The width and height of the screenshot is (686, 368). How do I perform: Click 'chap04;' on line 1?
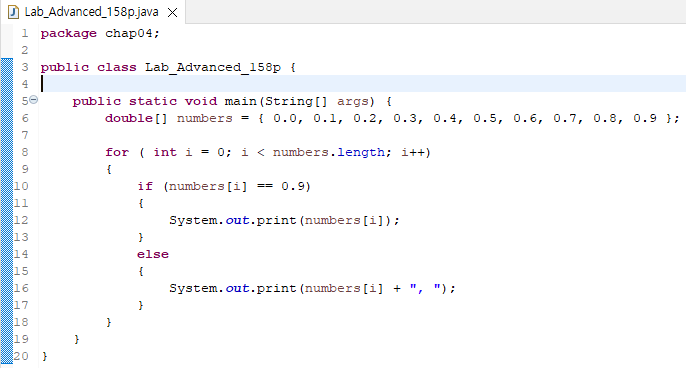pyautogui.click(x=133, y=33)
